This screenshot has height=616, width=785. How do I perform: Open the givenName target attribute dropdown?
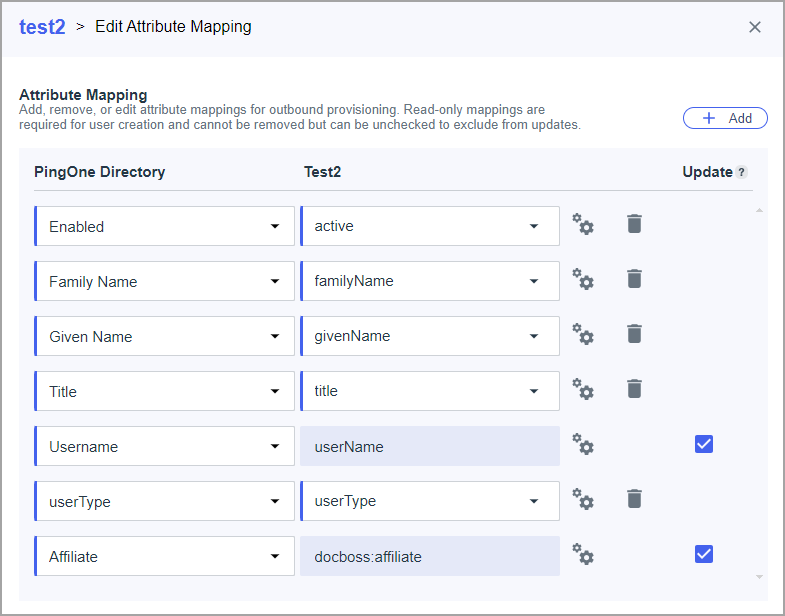(x=430, y=336)
